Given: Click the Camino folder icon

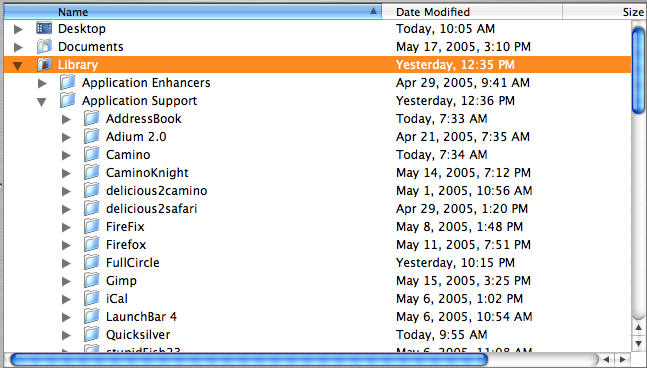Looking at the screenshot, I should point(92,154).
